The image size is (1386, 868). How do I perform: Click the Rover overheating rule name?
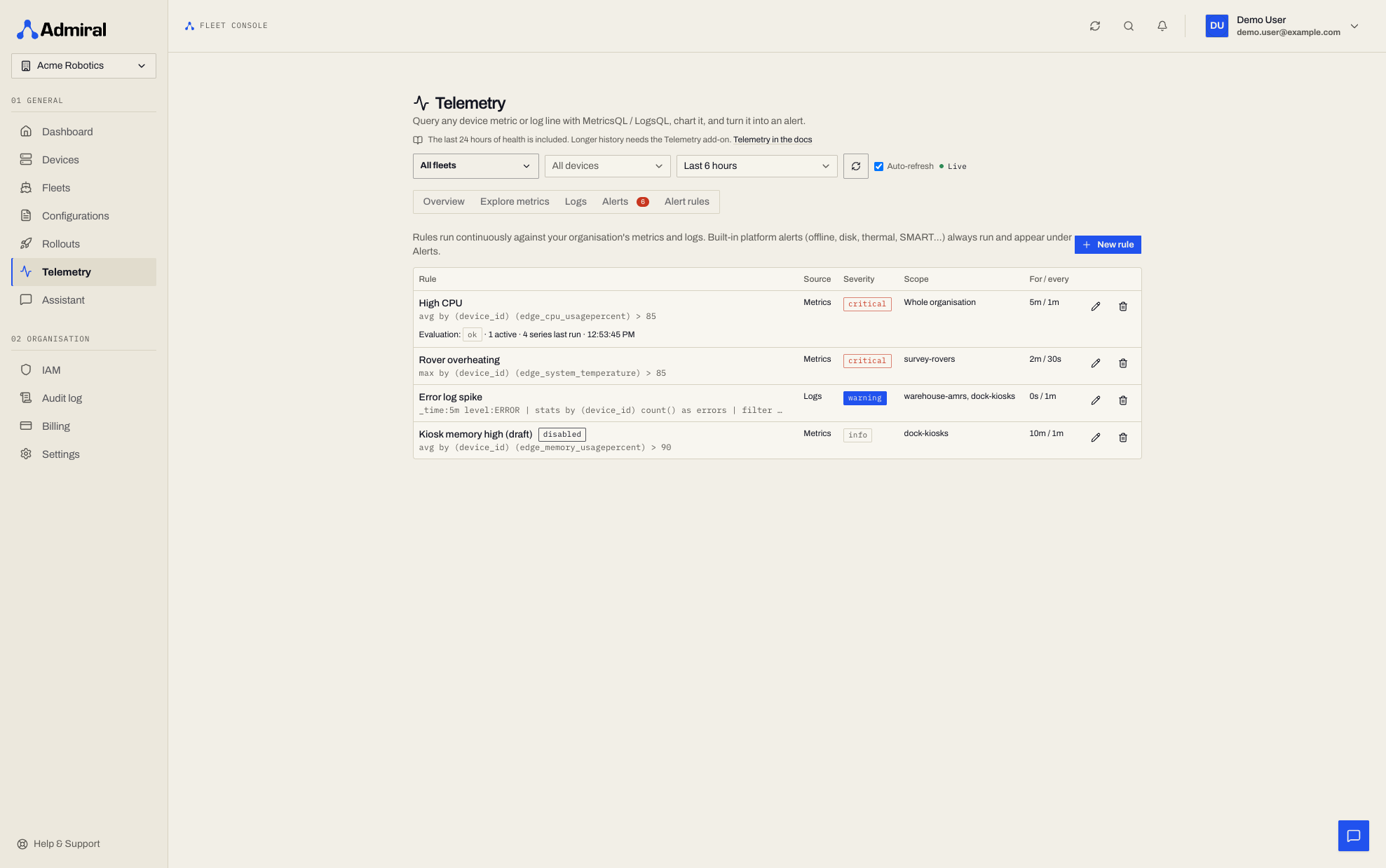click(x=459, y=360)
